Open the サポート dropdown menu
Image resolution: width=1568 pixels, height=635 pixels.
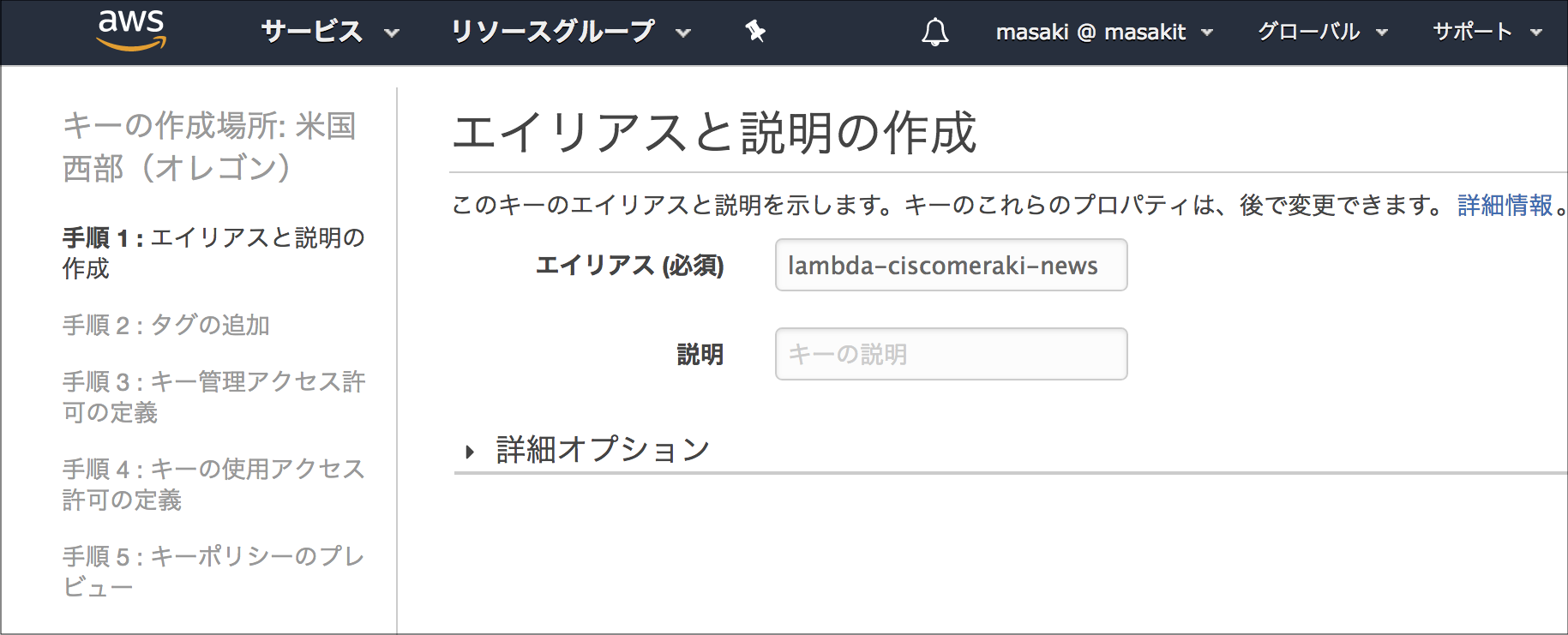[1487, 32]
